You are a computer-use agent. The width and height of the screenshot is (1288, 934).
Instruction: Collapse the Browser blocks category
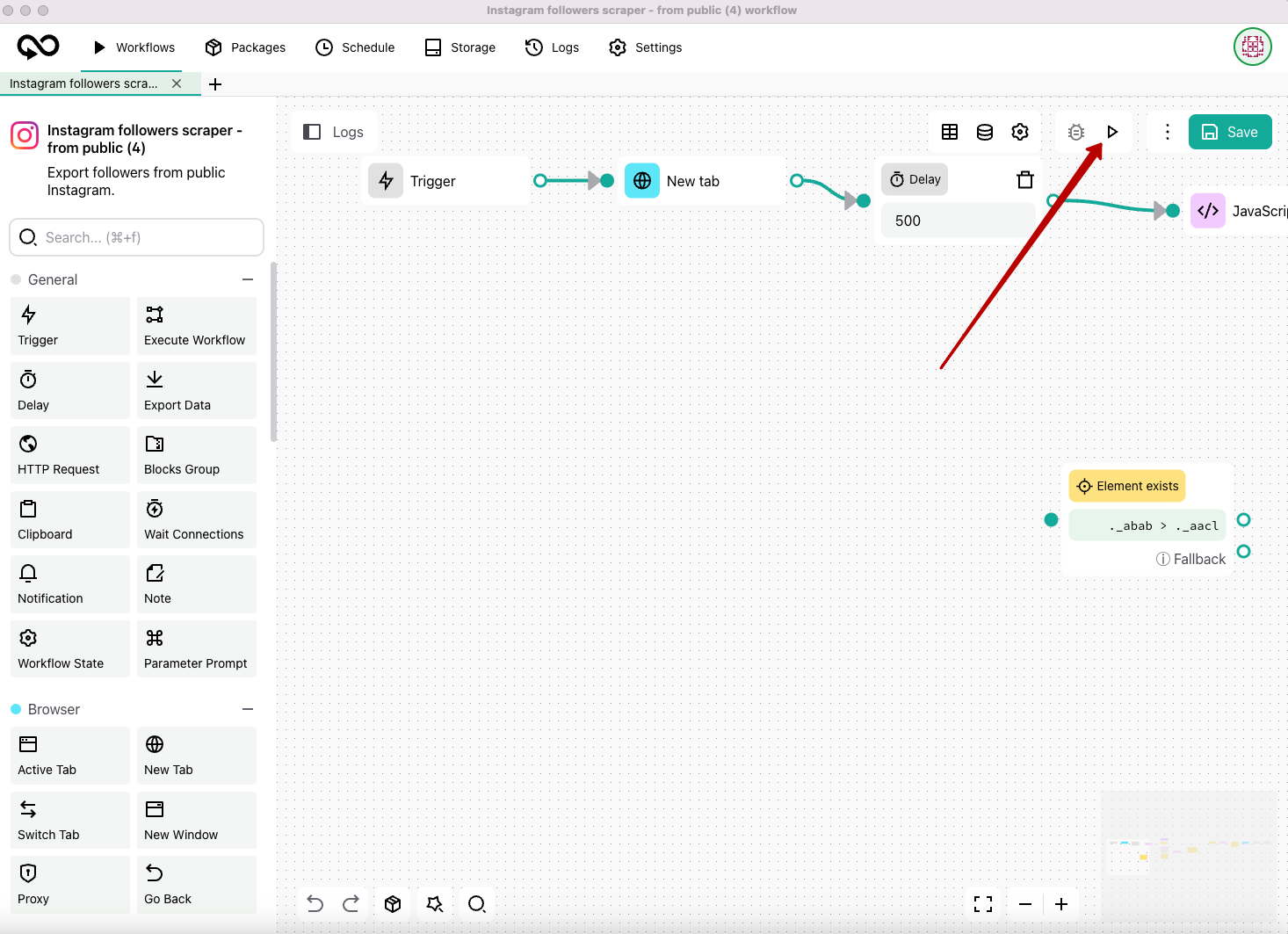pos(248,709)
